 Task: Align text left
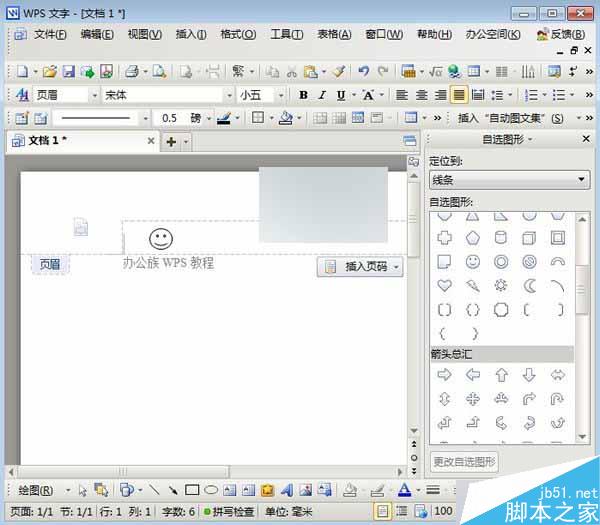401,95
